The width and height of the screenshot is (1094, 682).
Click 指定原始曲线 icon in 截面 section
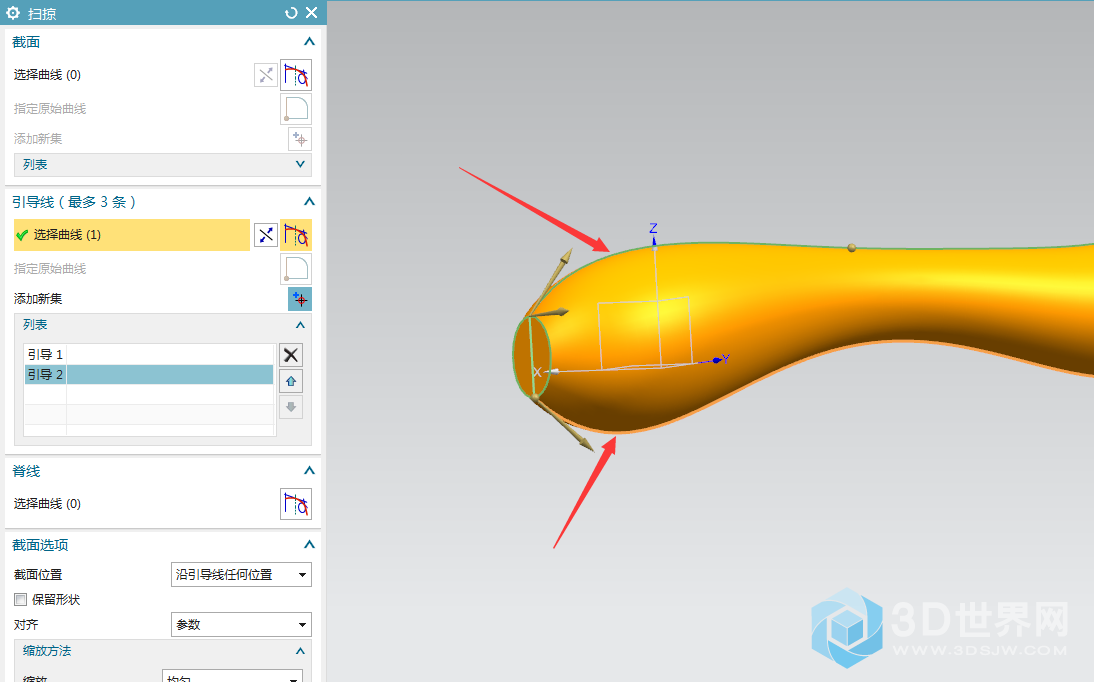pyautogui.click(x=296, y=109)
